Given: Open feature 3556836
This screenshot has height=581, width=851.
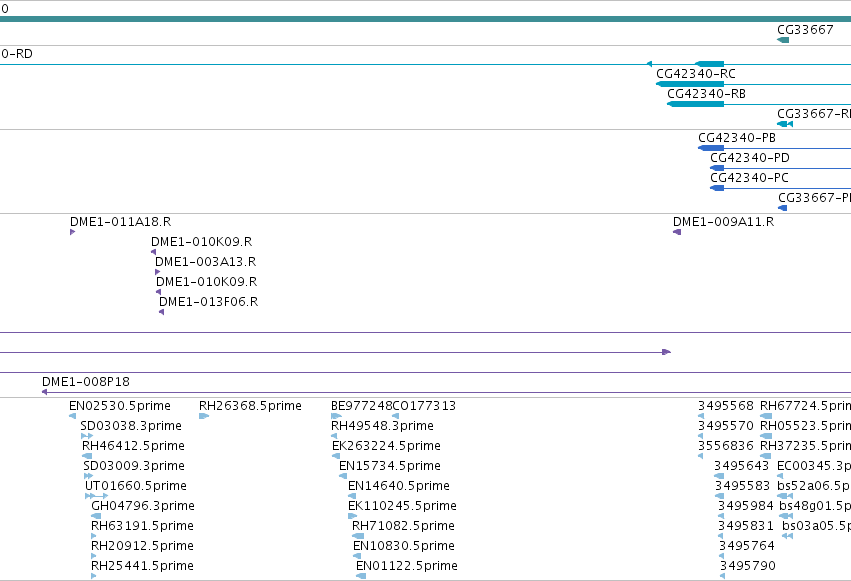Looking at the screenshot, I should (x=726, y=446).
